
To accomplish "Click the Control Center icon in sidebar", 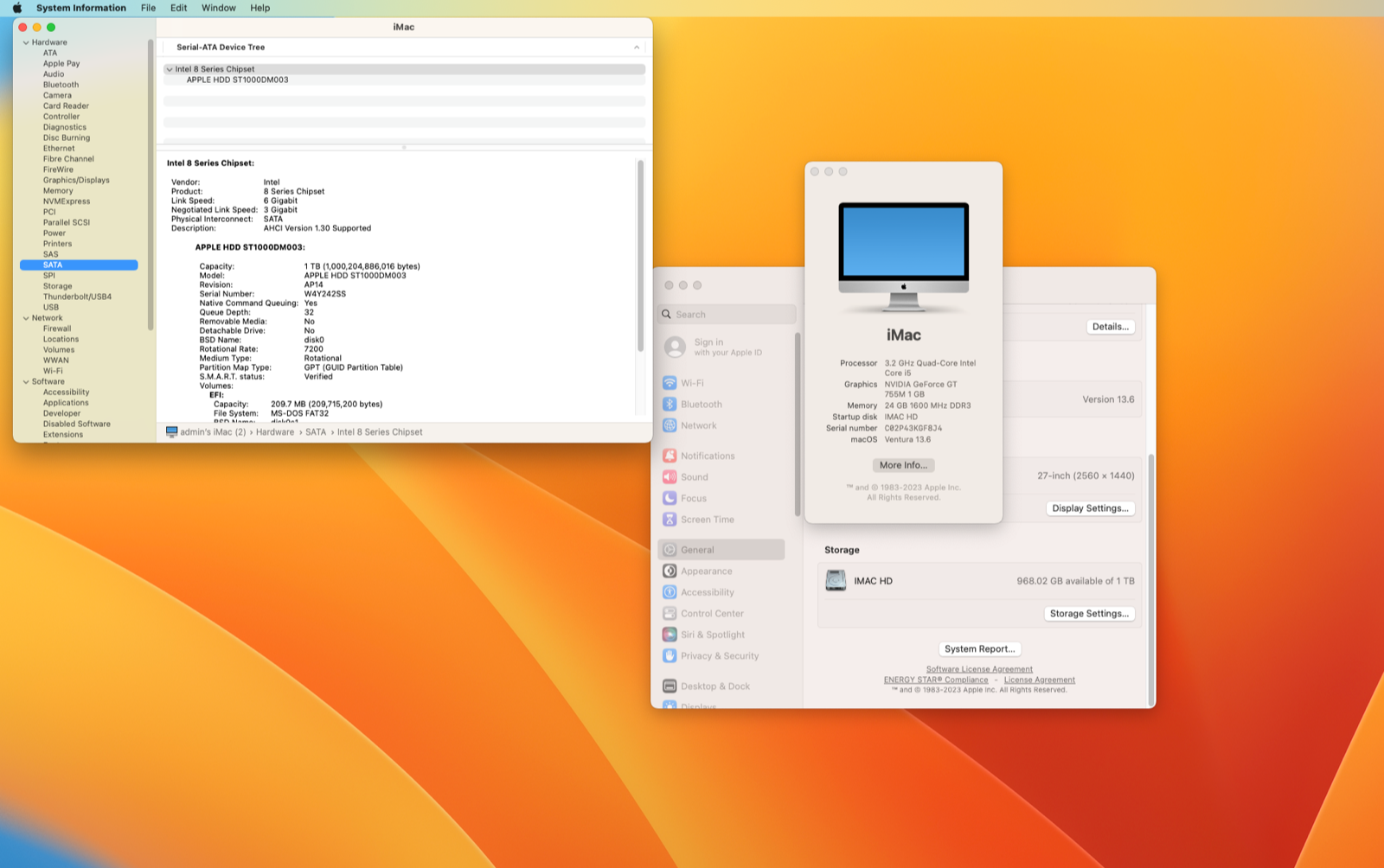I will coord(670,613).
